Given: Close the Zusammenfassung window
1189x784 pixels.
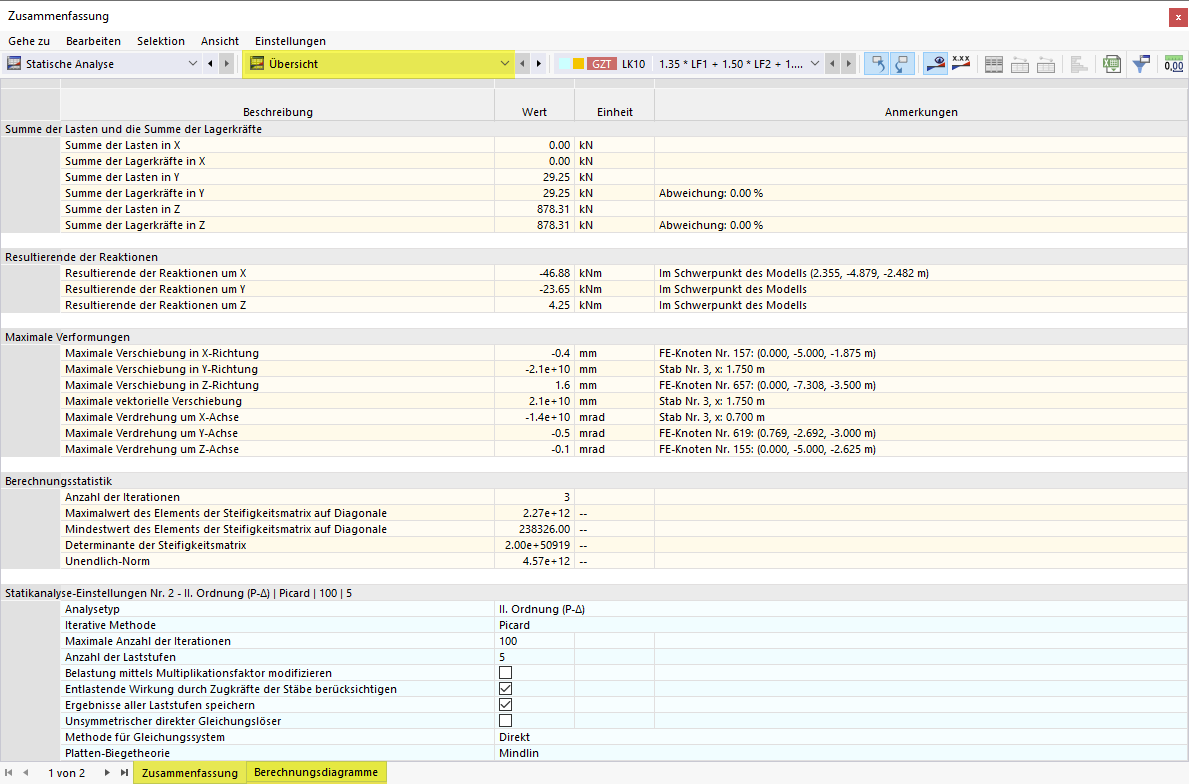Looking at the screenshot, I should tap(1178, 17).
